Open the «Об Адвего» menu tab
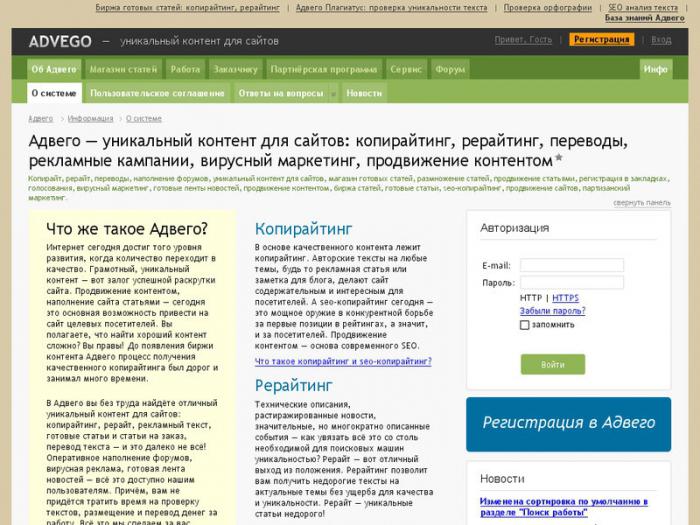 [x=54, y=70]
